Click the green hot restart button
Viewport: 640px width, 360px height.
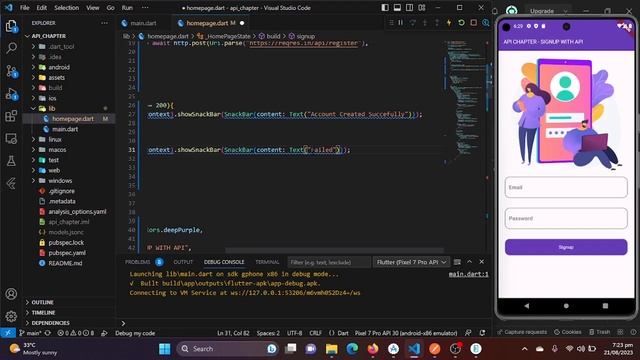click(x=461, y=23)
